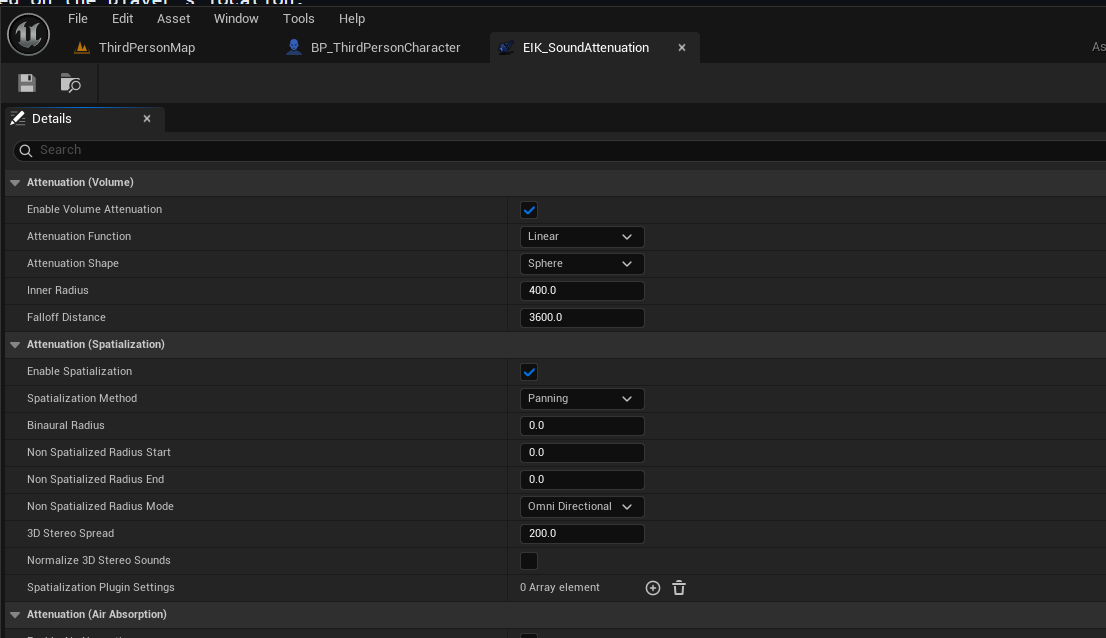Viewport: 1106px width, 638px height.
Task: Open the Attenuation Shape dropdown
Action: pyautogui.click(x=581, y=264)
